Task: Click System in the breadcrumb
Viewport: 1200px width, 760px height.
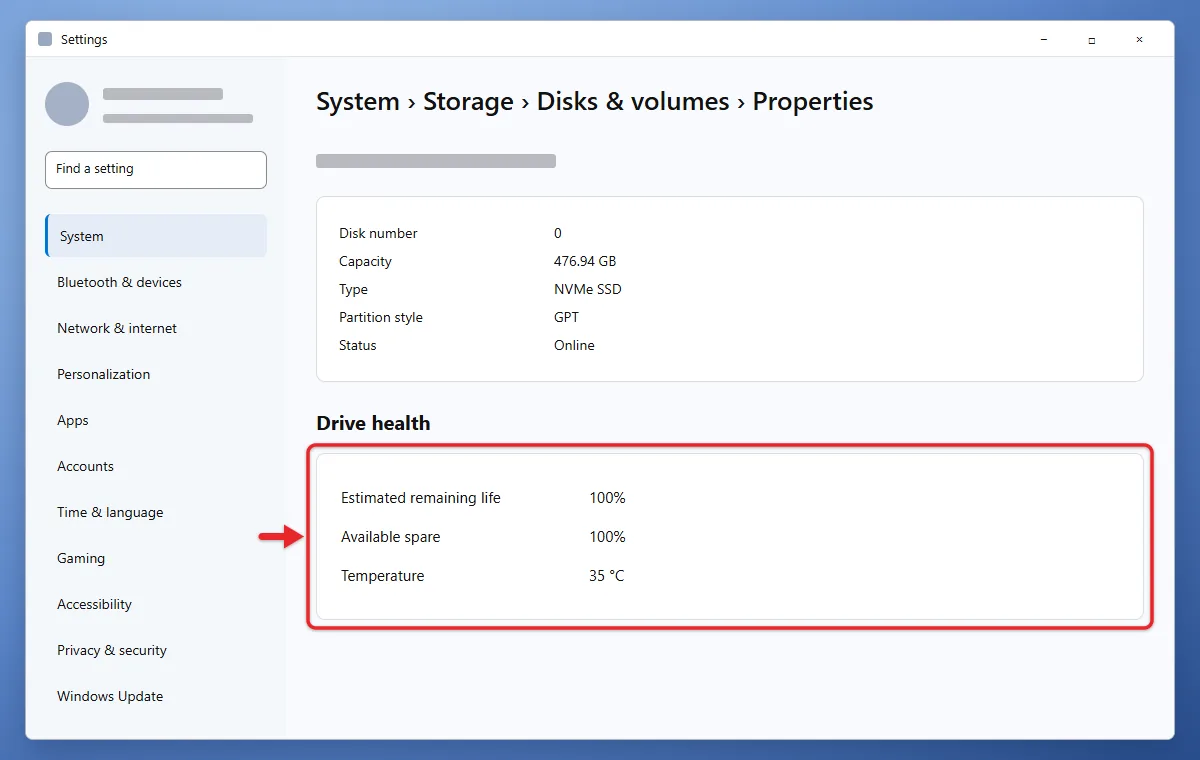Action: [x=358, y=102]
